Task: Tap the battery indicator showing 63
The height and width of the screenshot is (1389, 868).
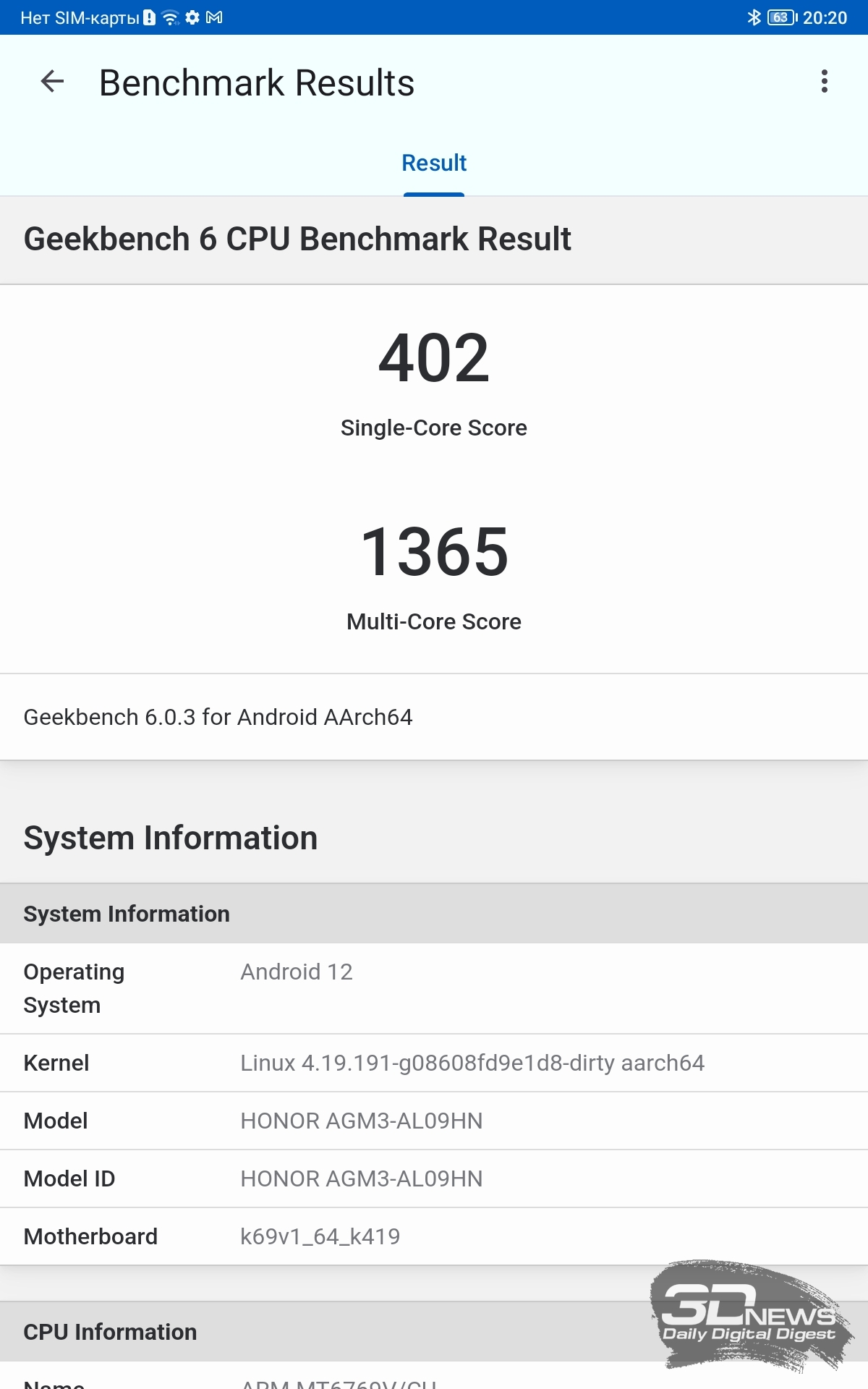Action: coord(783,17)
